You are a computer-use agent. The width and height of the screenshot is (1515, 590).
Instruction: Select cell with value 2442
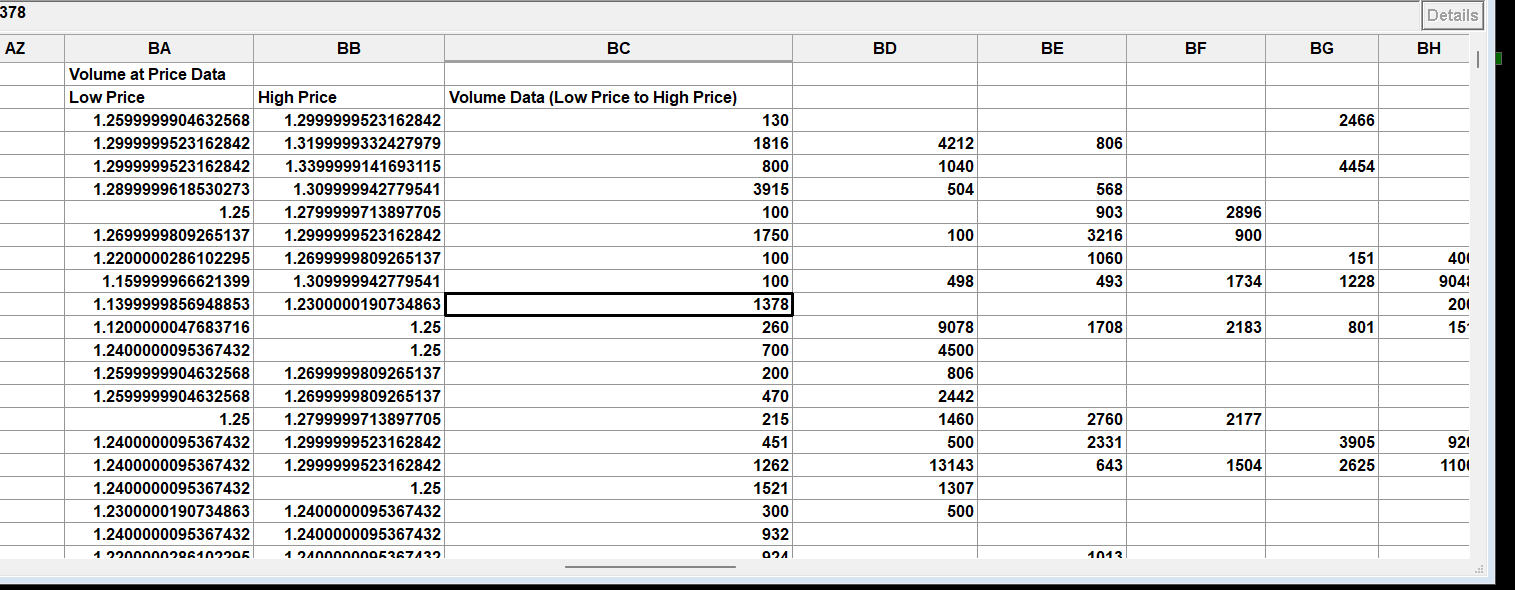885,396
